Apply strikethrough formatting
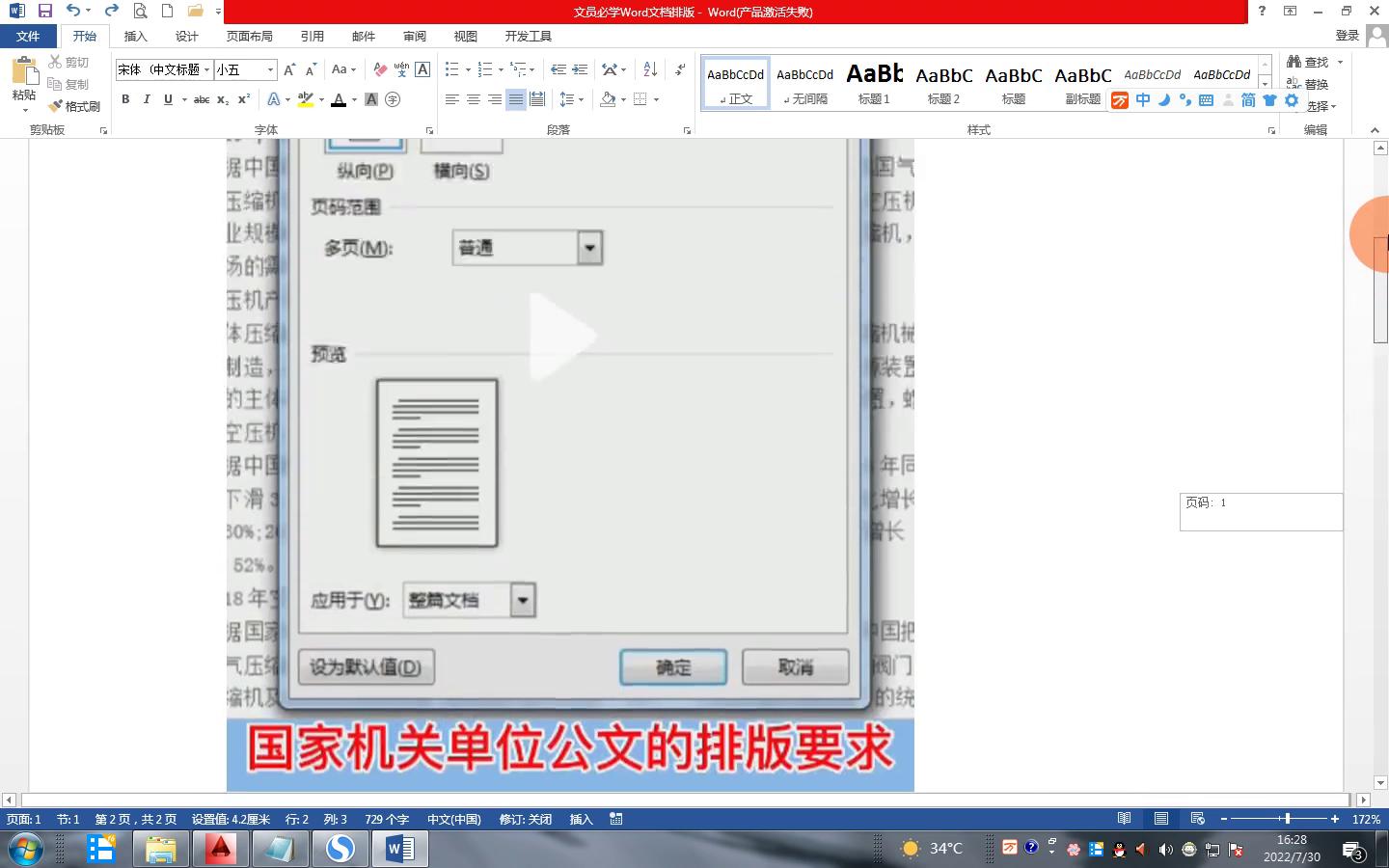This screenshot has height=868, width=1389. (201, 99)
